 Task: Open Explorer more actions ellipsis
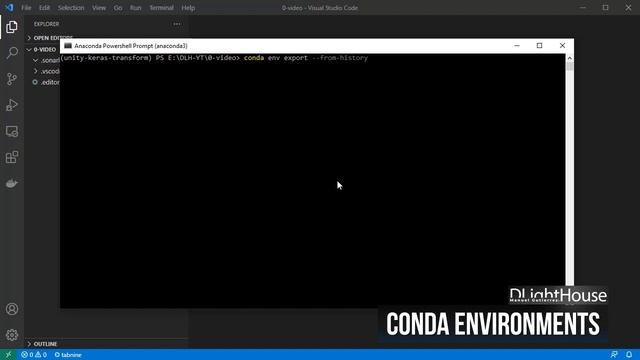pyautogui.click(x=177, y=24)
